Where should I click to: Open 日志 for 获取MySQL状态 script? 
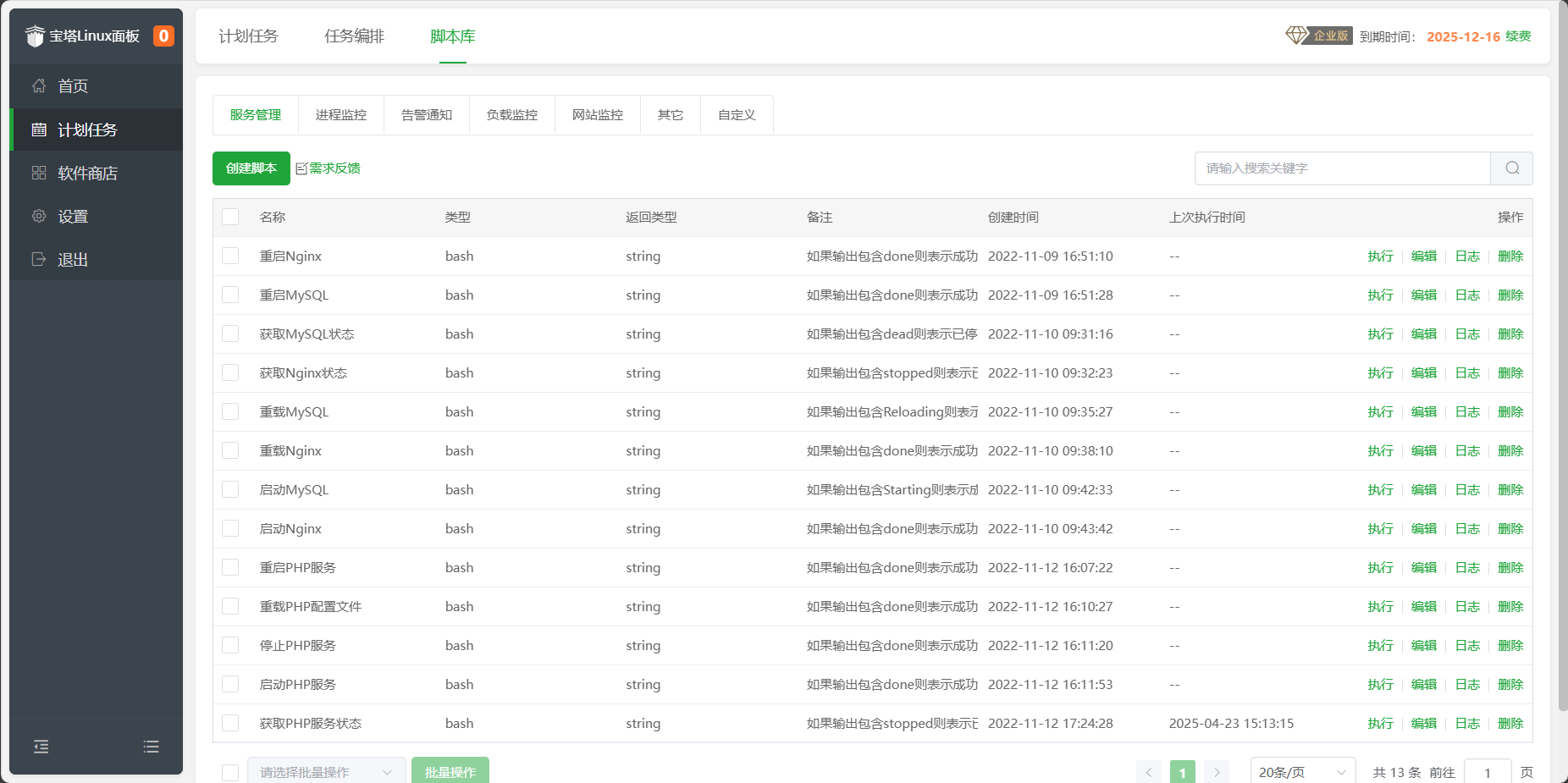pyautogui.click(x=1467, y=334)
